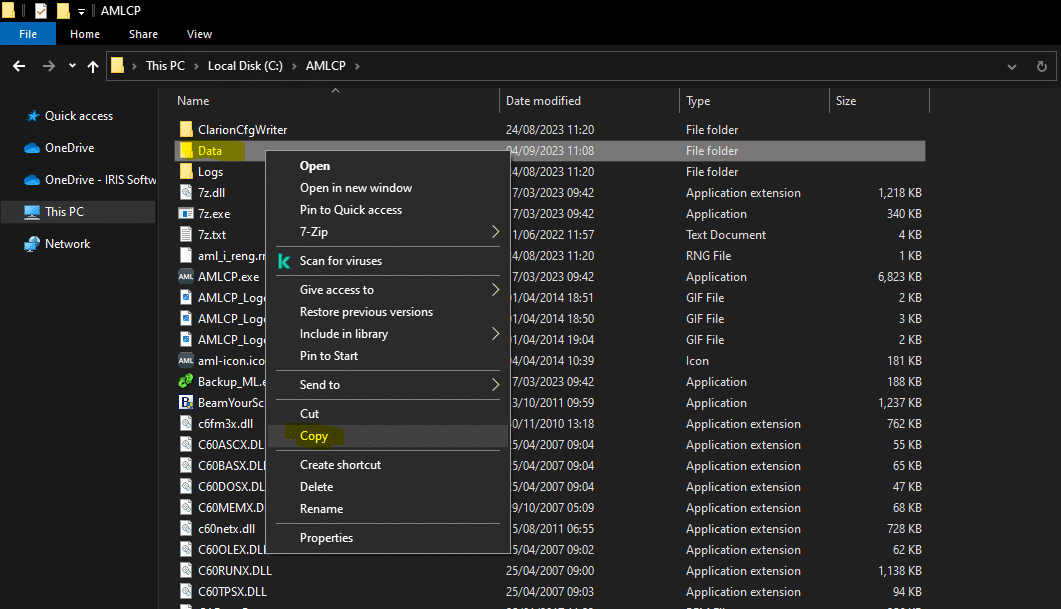Image resolution: width=1061 pixels, height=609 pixels.
Task: Choose Cut from the context menu
Action: (388, 413)
